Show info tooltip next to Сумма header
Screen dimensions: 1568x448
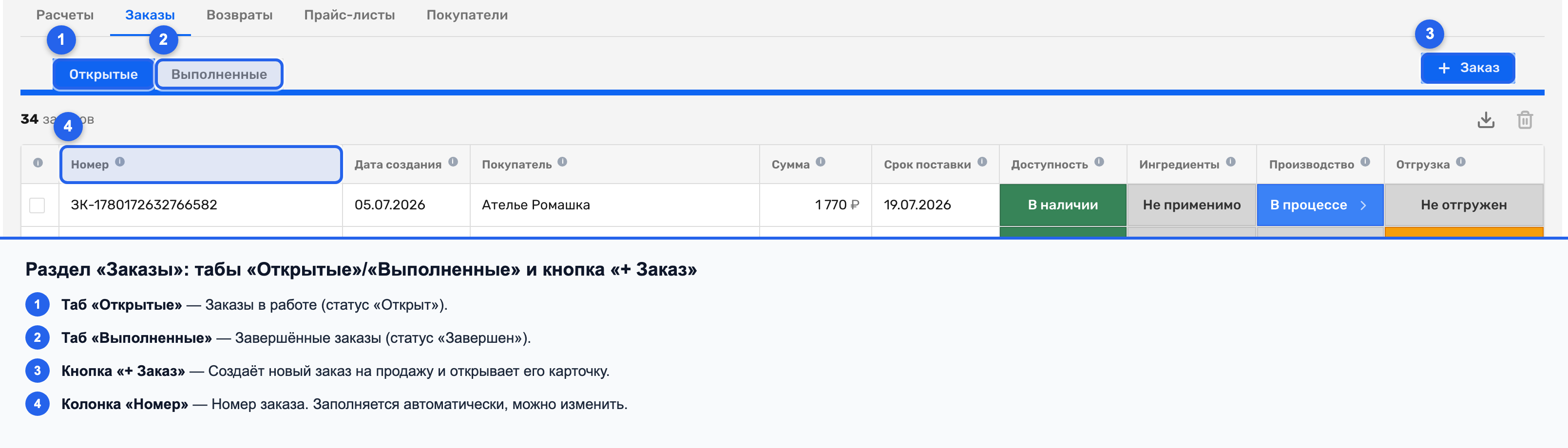pos(821,162)
